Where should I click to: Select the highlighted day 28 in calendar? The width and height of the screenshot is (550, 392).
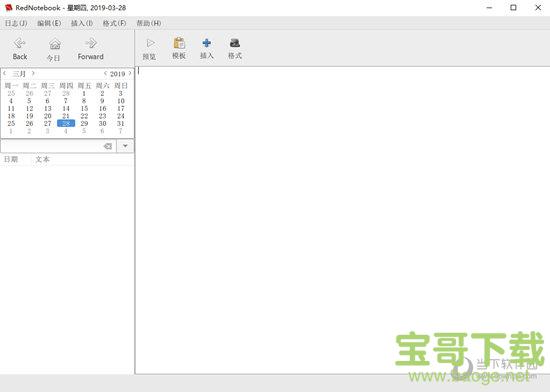pyautogui.click(x=66, y=123)
